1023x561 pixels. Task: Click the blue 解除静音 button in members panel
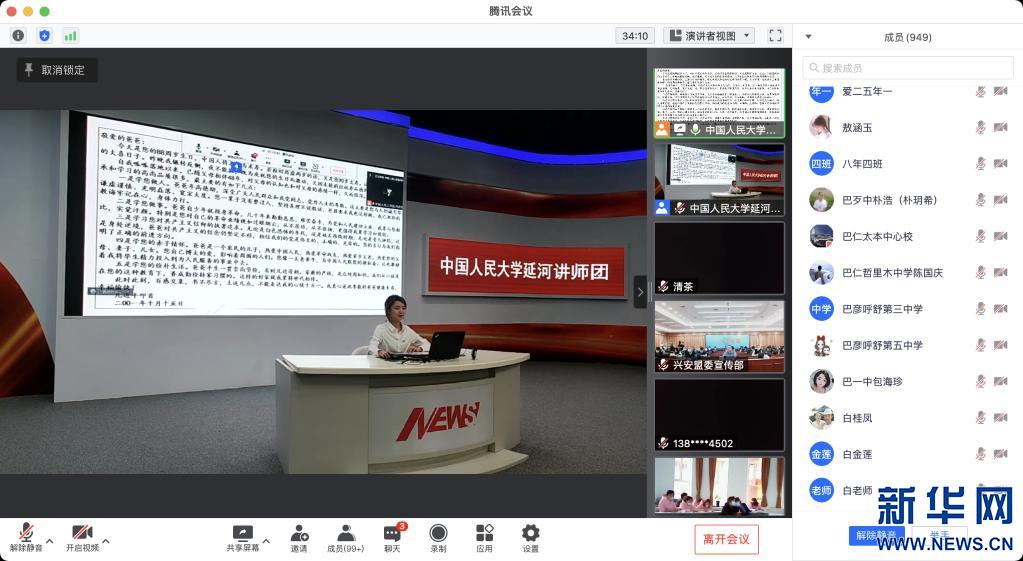[876, 535]
